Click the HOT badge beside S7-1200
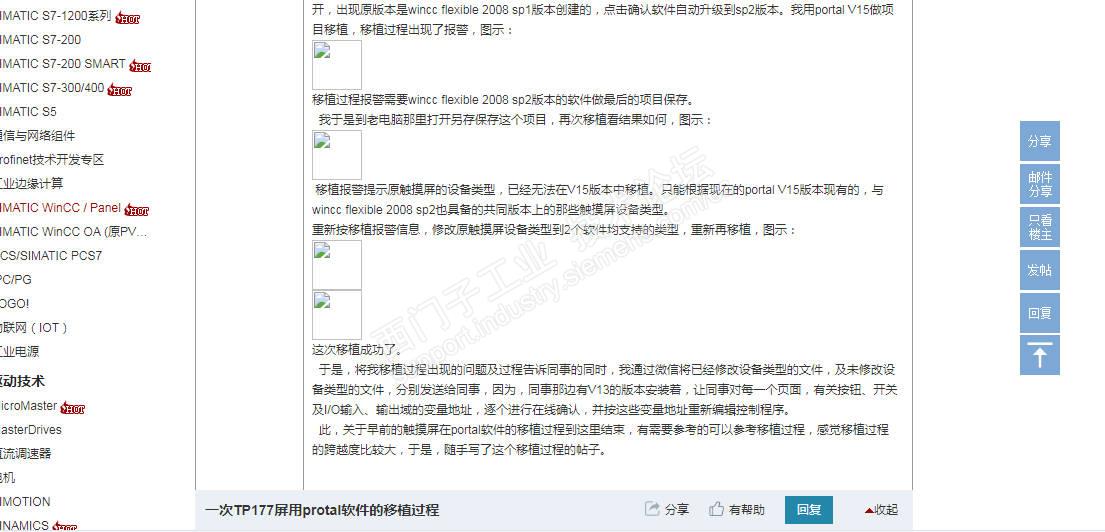Viewport: 1105px width, 532px height. pos(128,18)
